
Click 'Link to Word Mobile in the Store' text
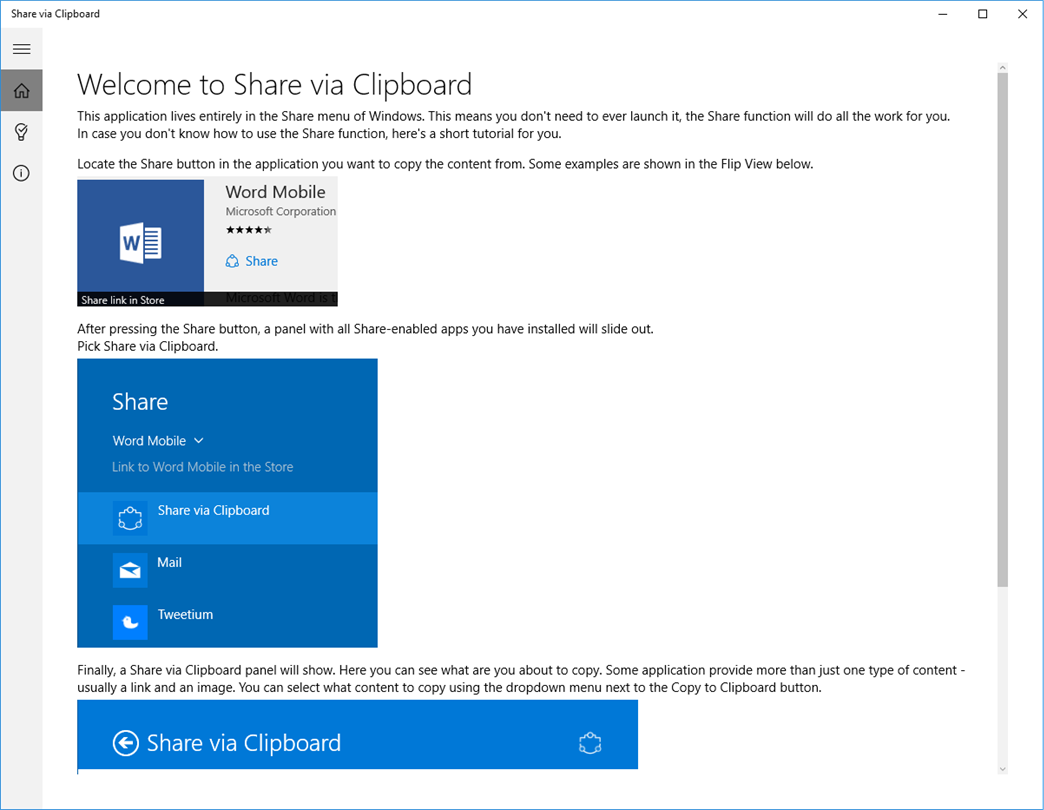202,467
